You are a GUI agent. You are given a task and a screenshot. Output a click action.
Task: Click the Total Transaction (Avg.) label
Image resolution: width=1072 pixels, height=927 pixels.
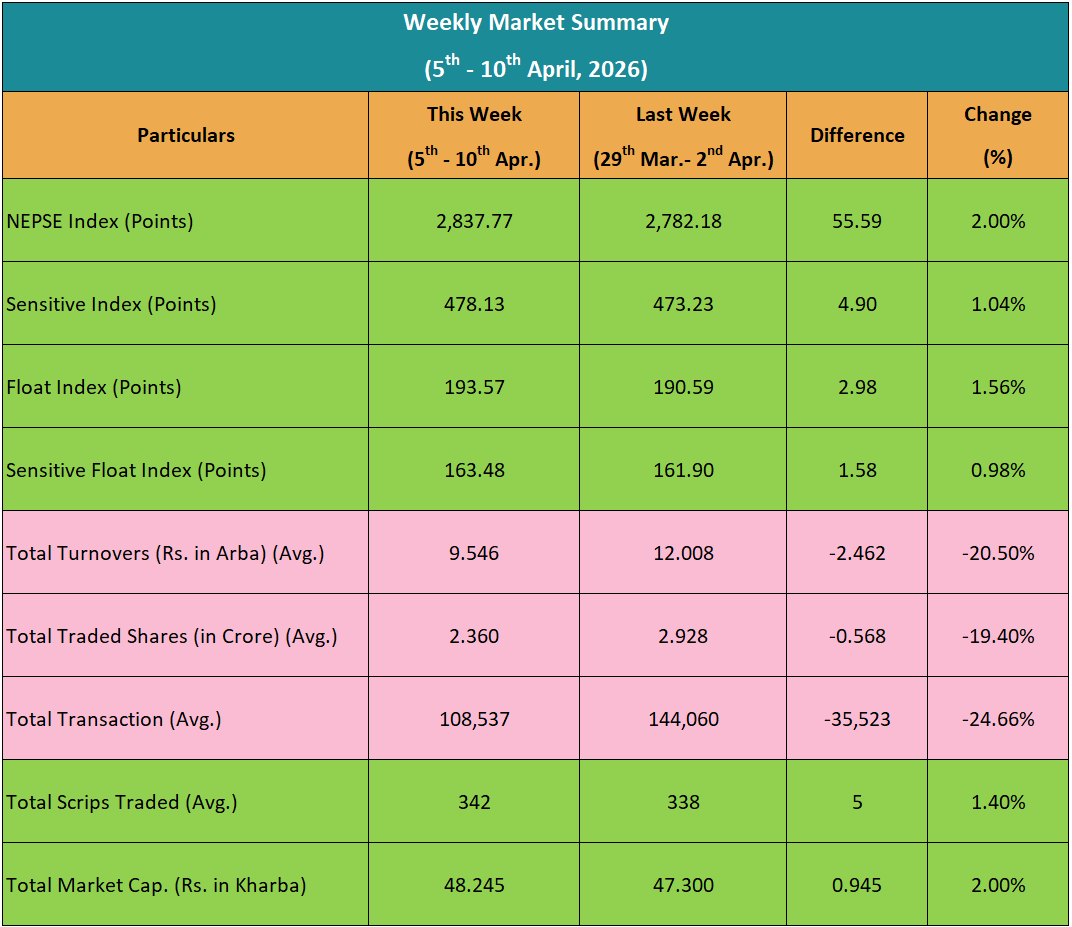(114, 719)
